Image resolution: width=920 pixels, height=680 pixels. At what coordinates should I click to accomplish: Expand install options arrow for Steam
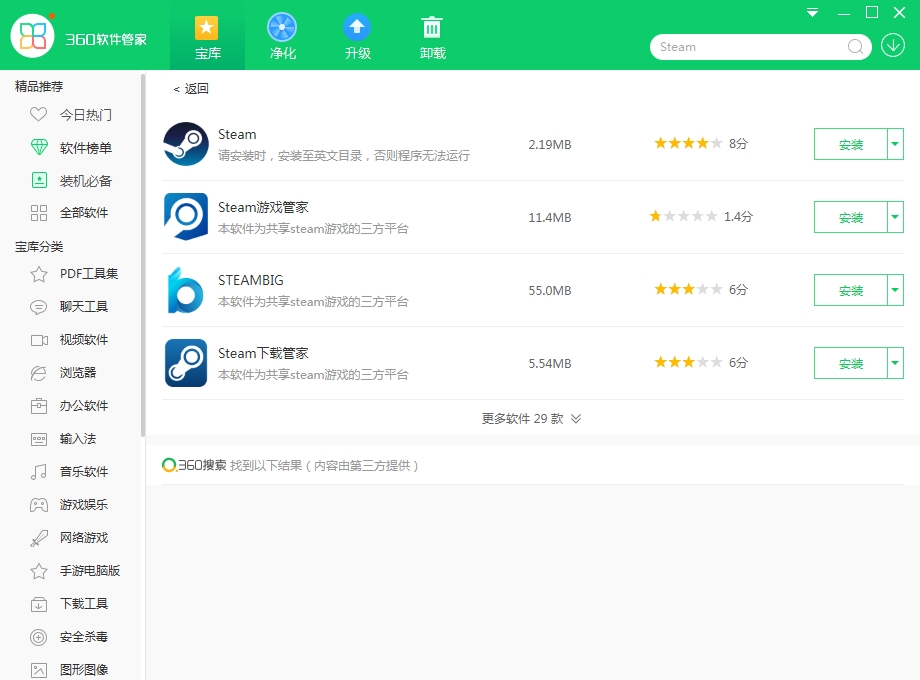[895, 144]
